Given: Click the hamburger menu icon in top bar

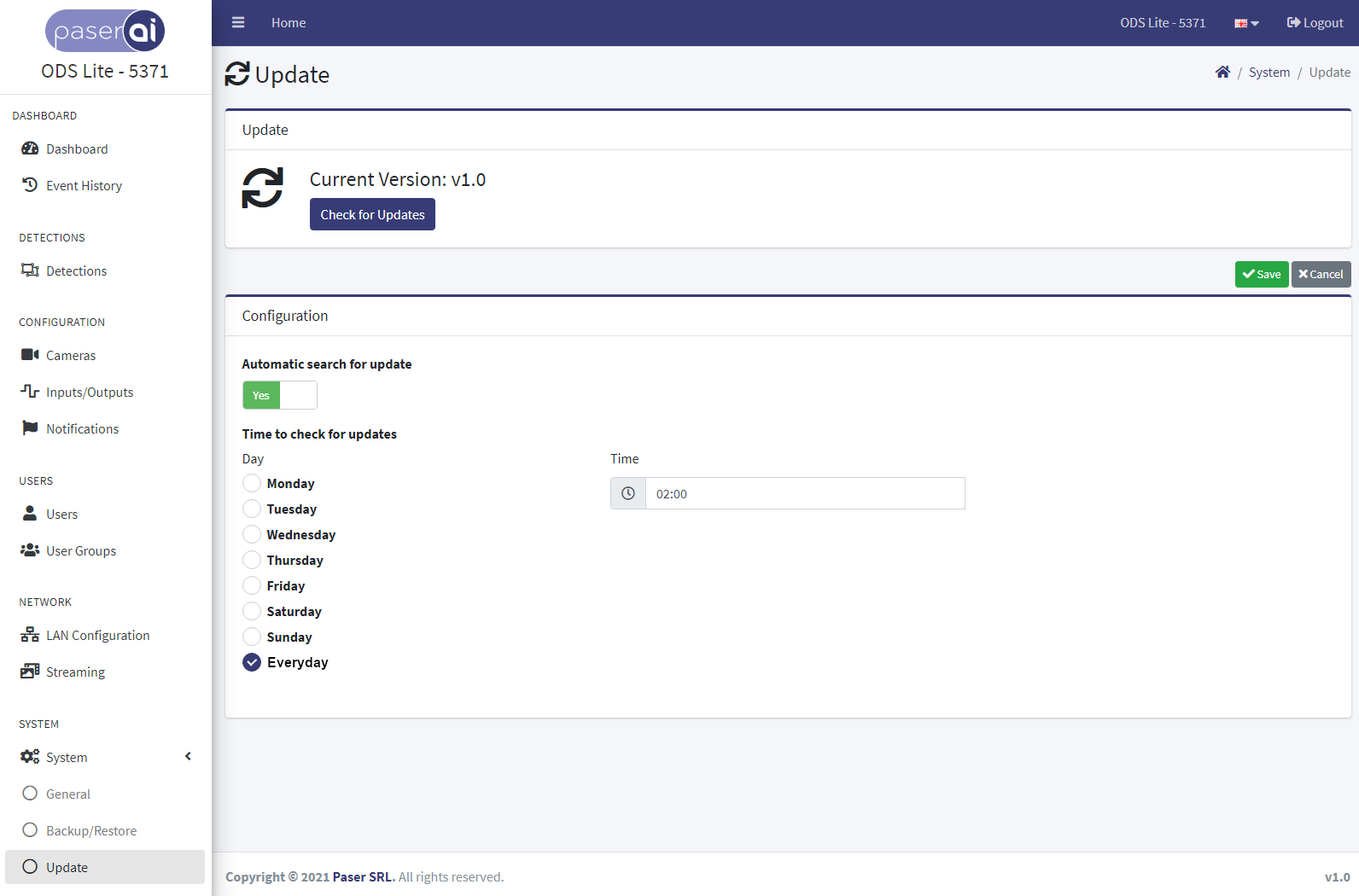Looking at the screenshot, I should (238, 23).
